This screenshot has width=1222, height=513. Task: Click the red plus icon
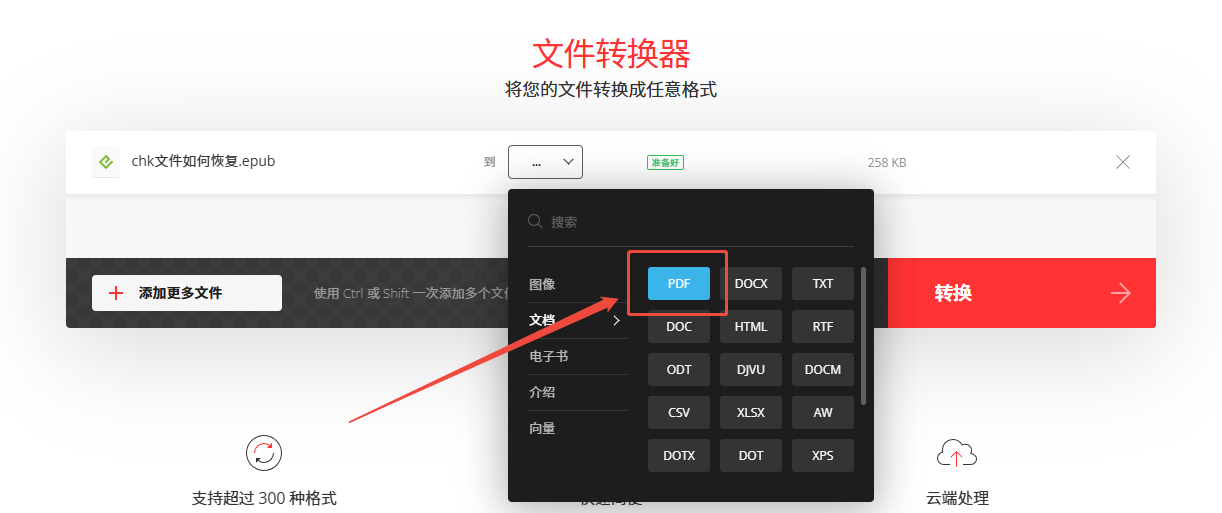click(x=116, y=293)
